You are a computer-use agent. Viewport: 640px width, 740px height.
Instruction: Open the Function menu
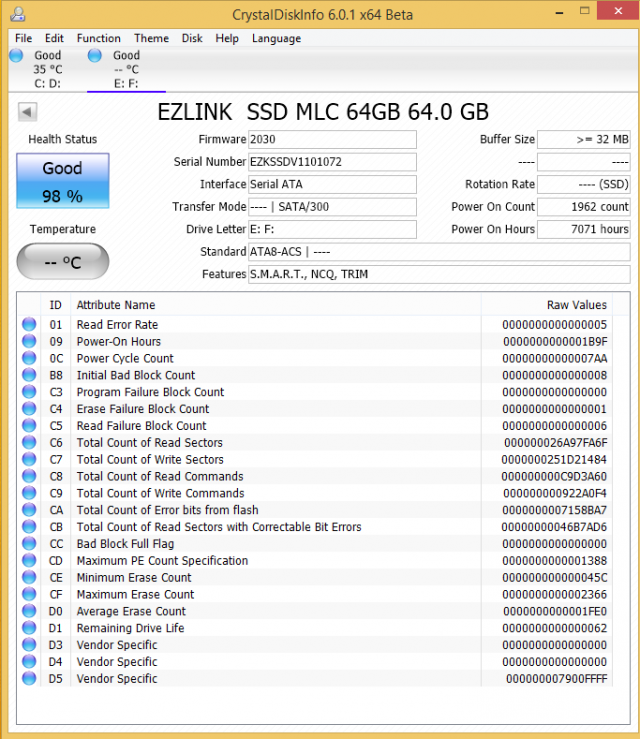(x=99, y=38)
